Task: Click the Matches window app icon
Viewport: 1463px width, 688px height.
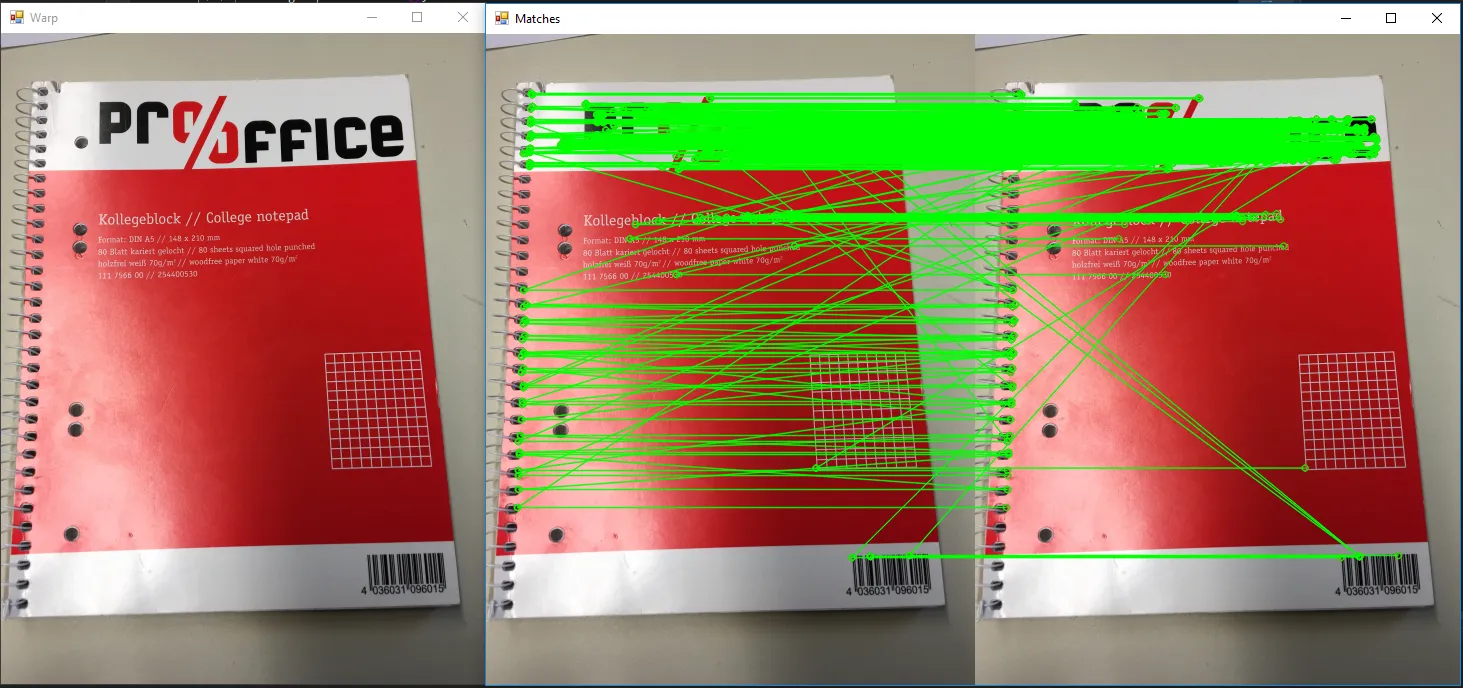Action: pyautogui.click(x=502, y=18)
